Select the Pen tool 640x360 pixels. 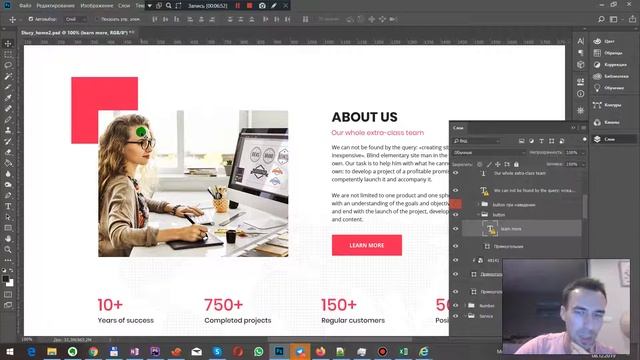[8, 196]
